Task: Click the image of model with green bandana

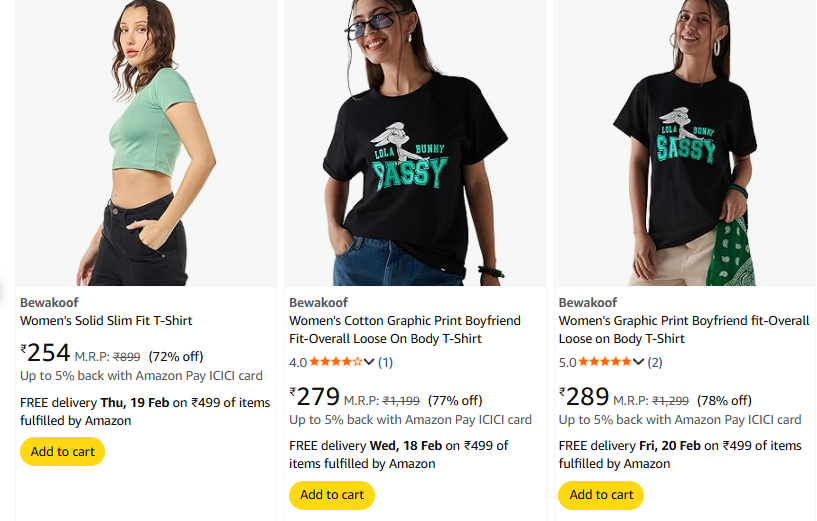Action: pyautogui.click(x=685, y=143)
